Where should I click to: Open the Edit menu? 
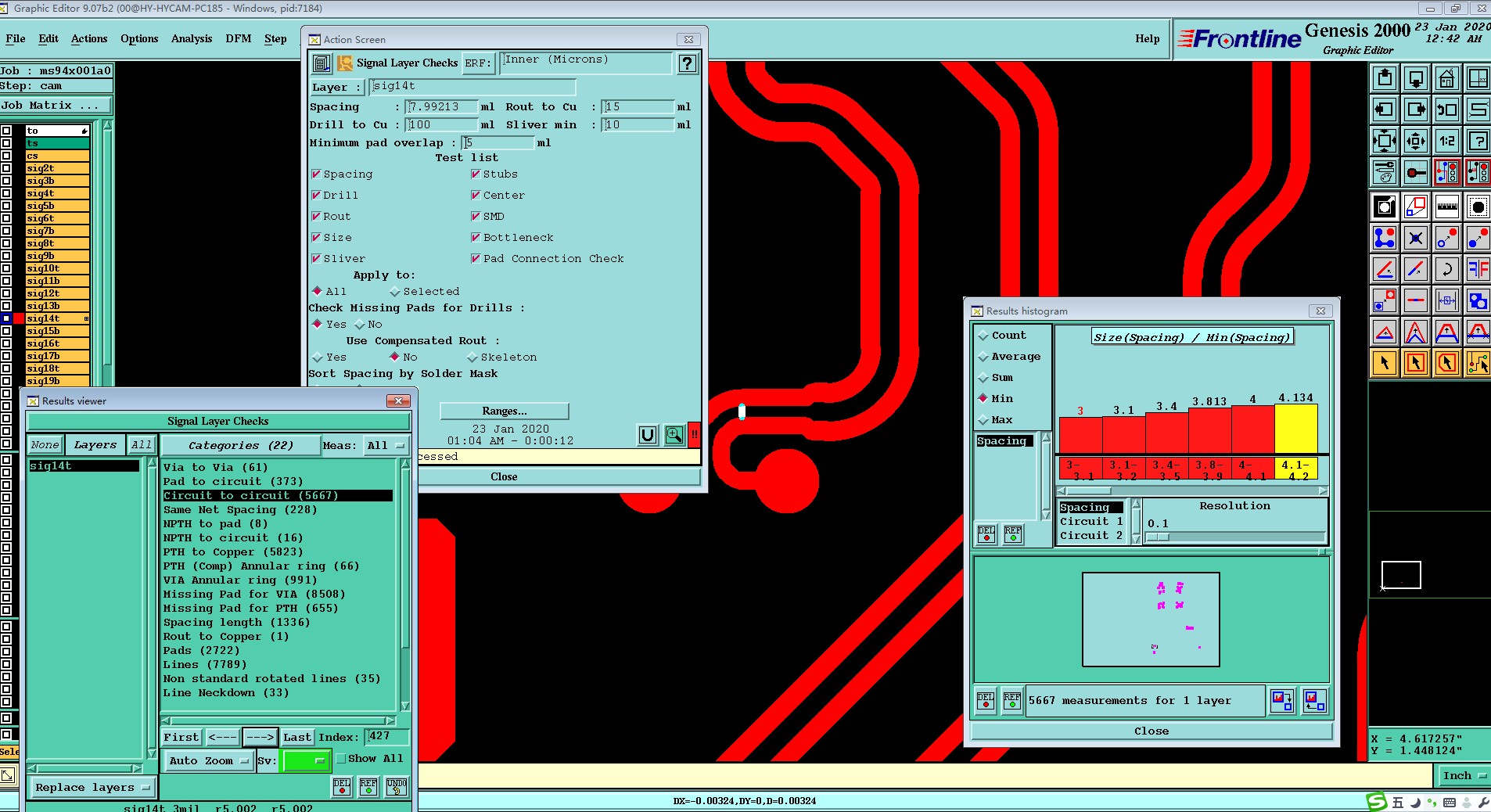(x=49, y=38)
